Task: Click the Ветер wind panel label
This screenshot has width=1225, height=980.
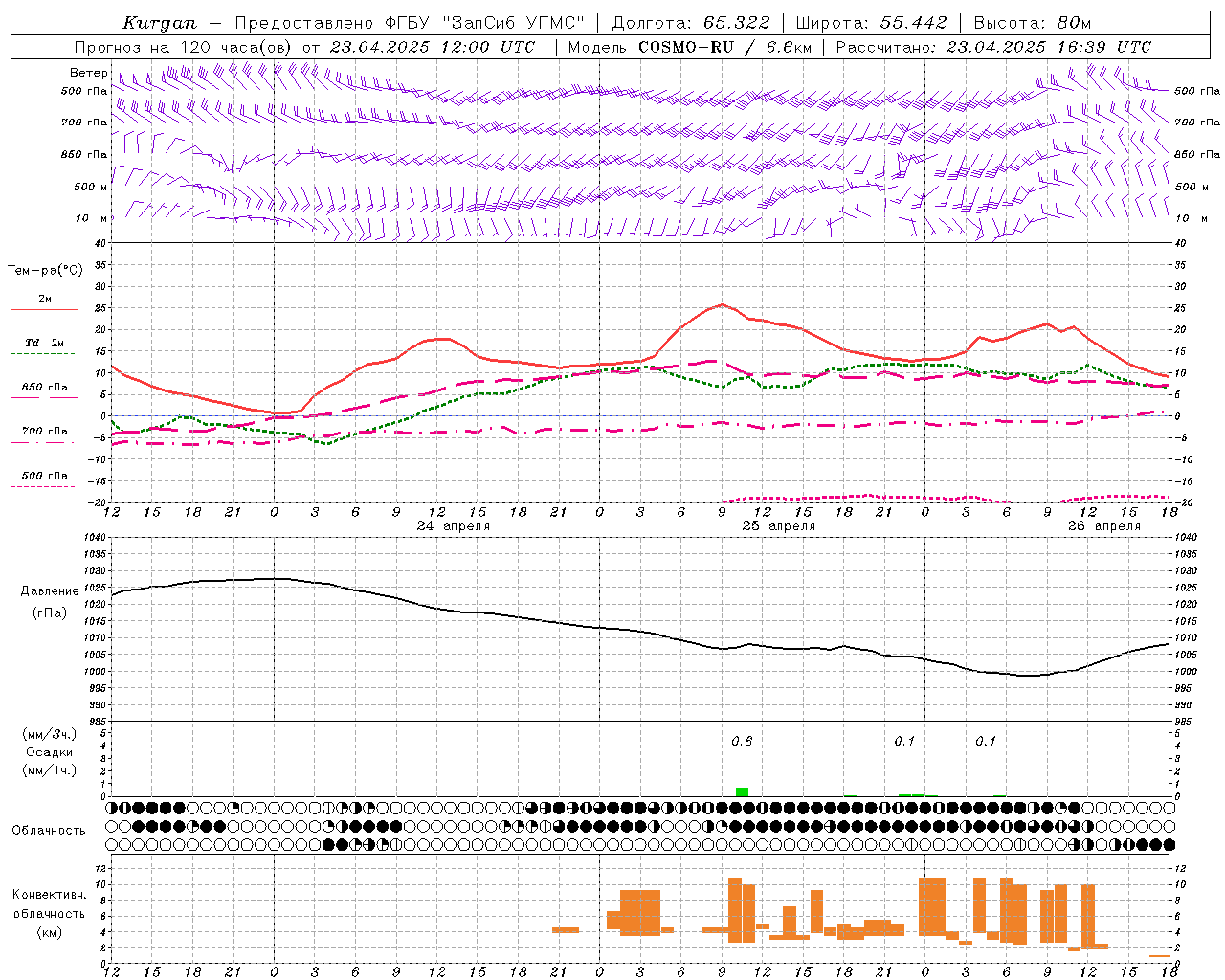Action: [88, 73]
